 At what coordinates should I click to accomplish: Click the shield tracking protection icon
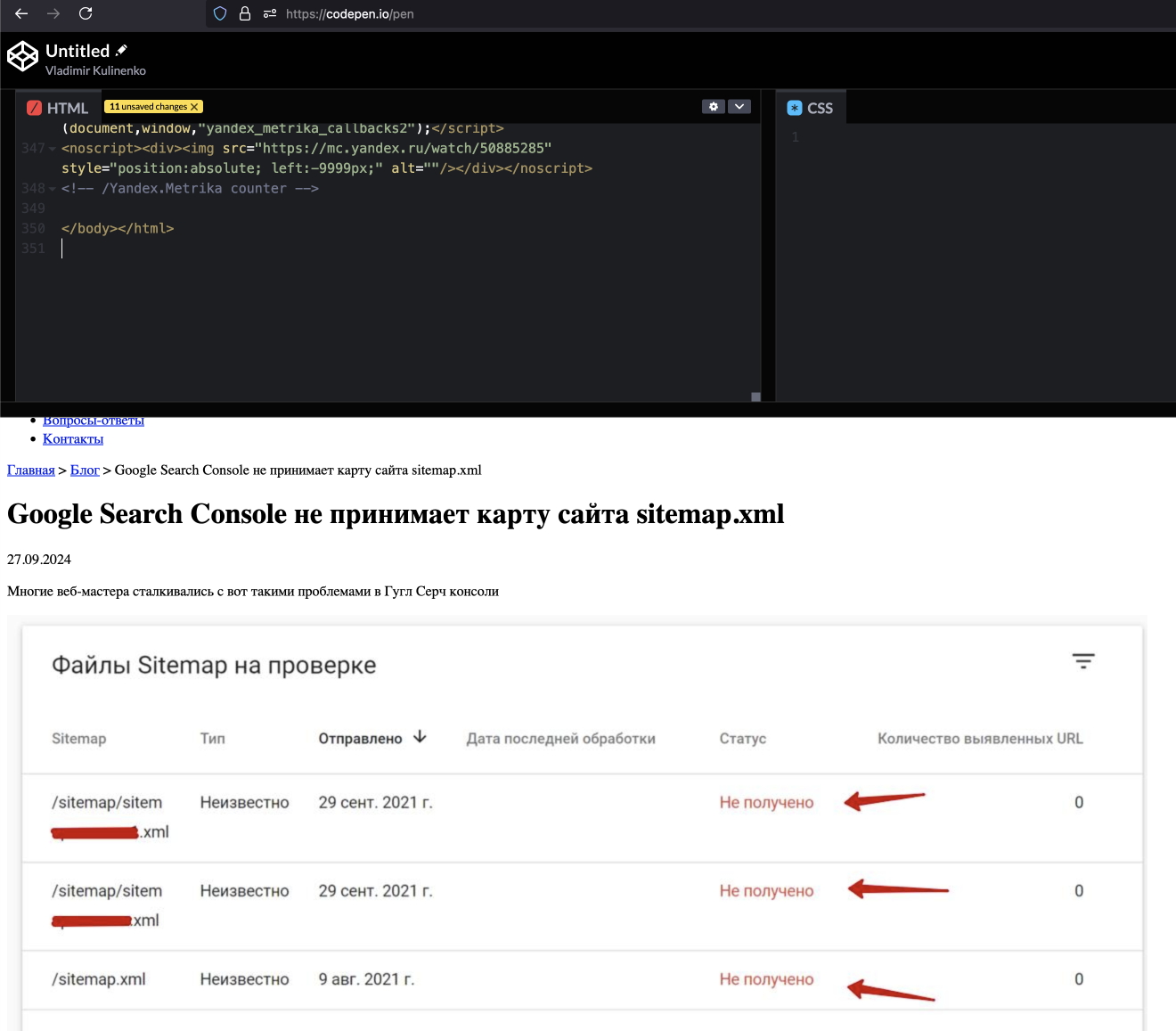click(220, 13)
